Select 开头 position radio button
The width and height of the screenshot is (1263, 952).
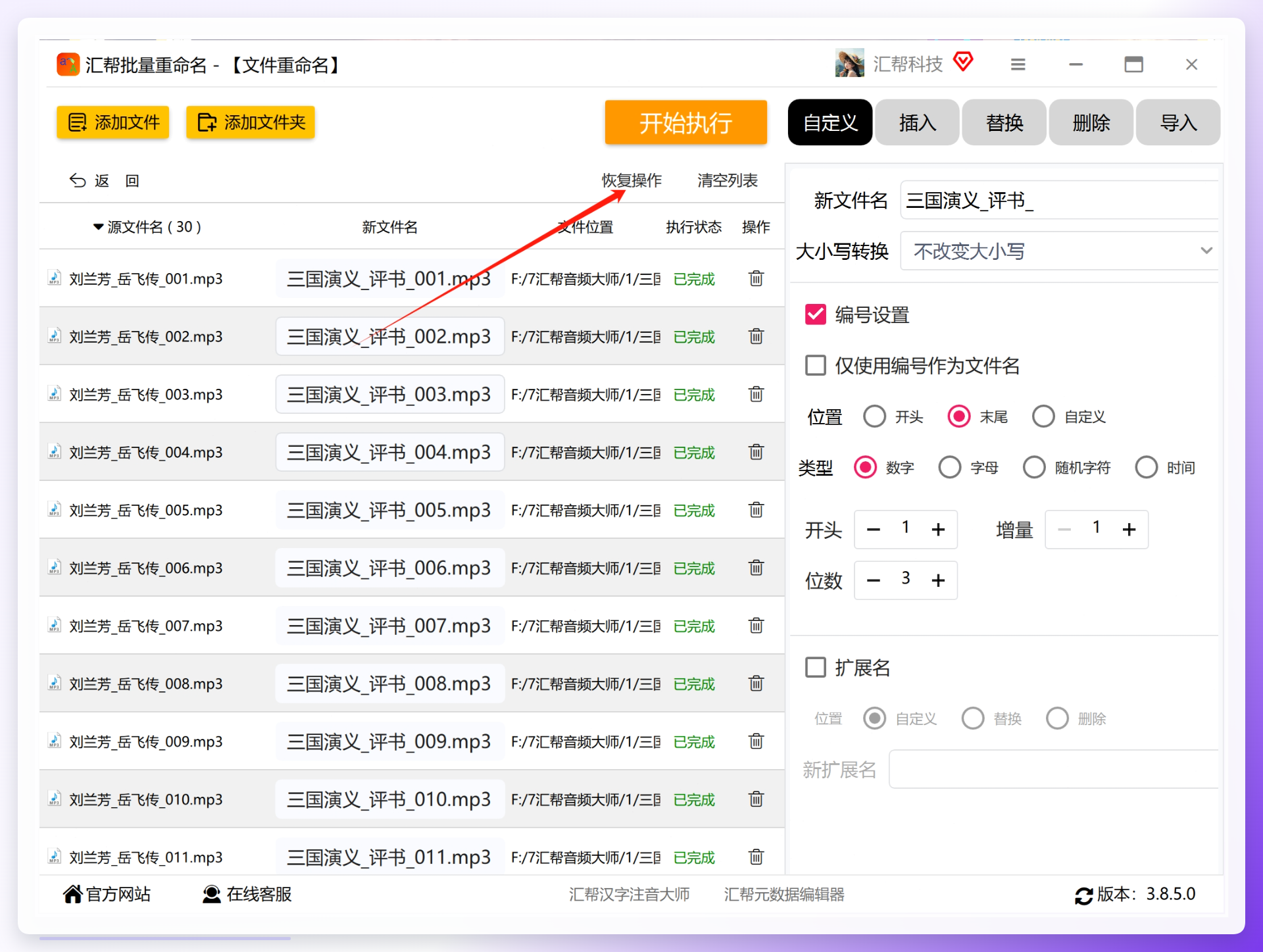[x=874, y=416]
